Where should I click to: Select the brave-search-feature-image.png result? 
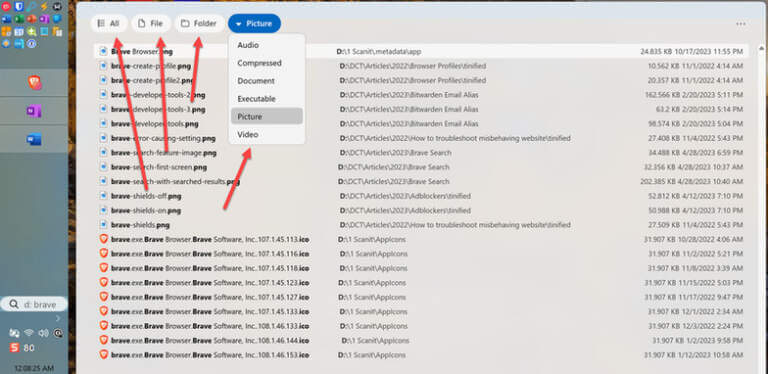[421, 153]
